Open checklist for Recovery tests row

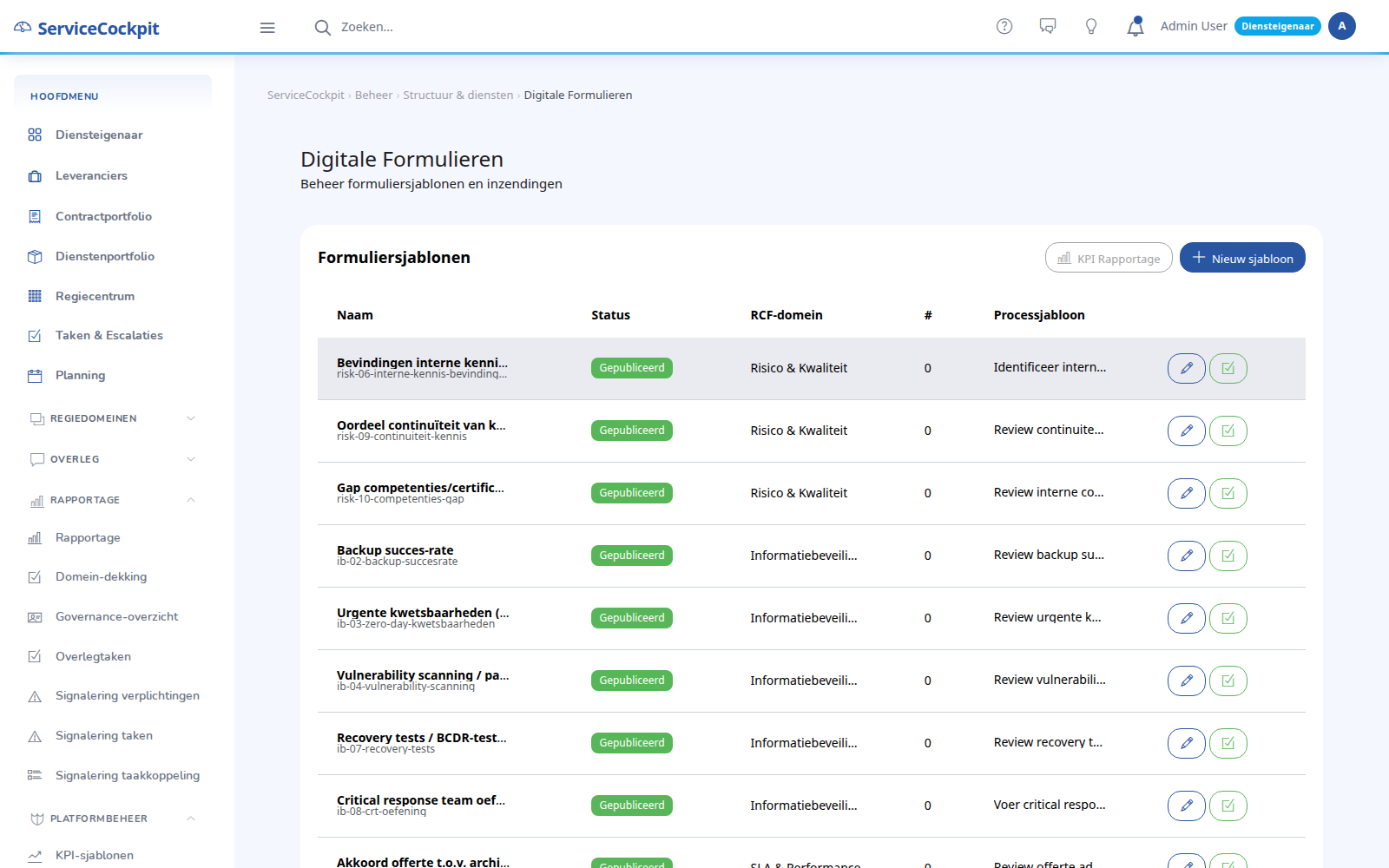1228,743
